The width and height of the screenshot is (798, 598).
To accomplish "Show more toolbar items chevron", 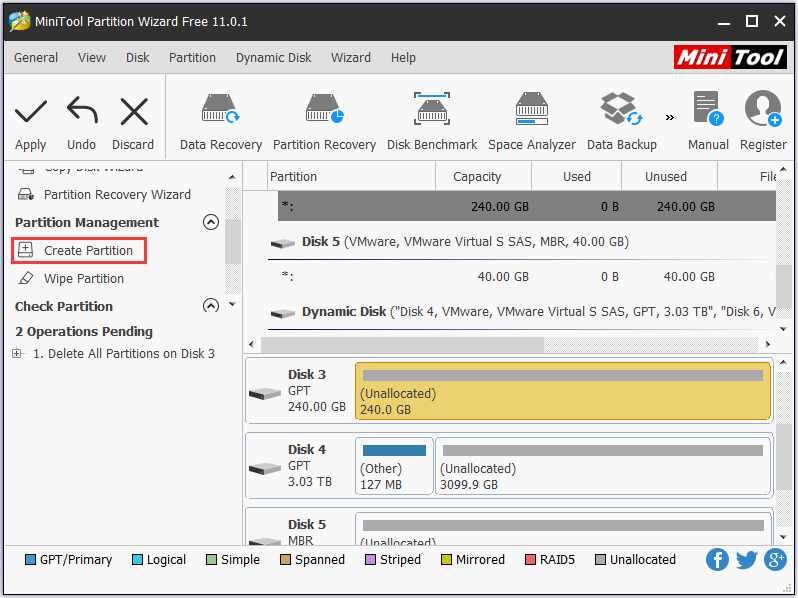I will (x=670, y=118).
